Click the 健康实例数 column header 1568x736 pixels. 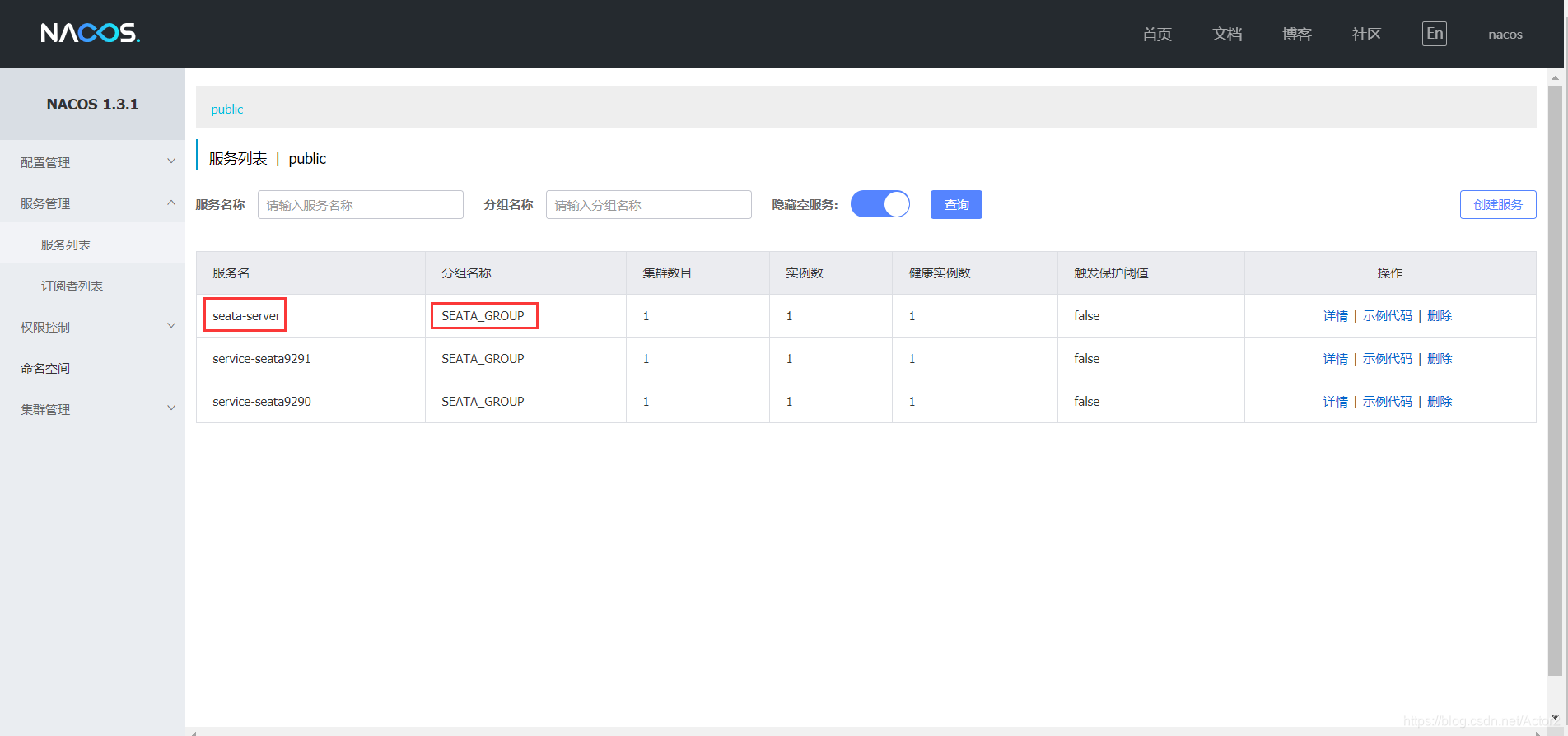point(975,273)
